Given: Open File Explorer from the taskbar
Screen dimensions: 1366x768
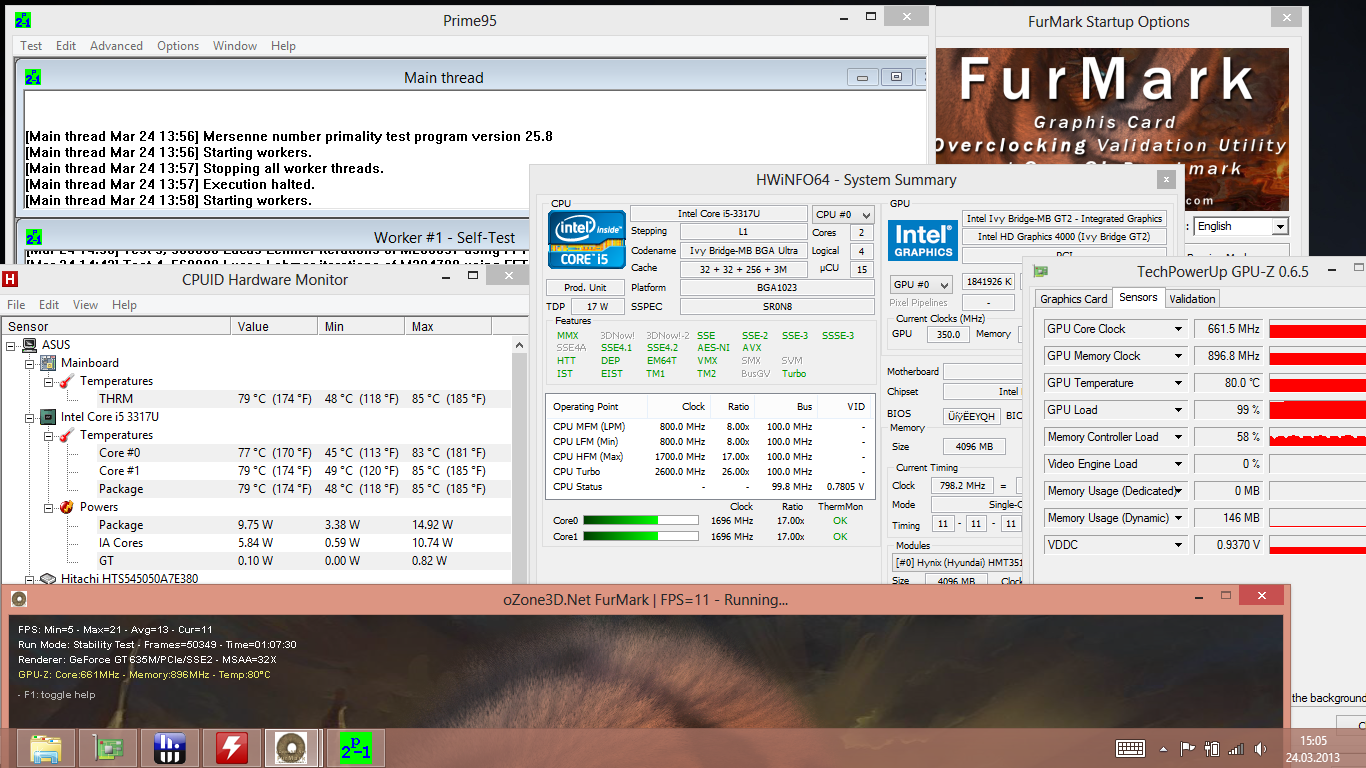Looking at the screenshot, I should click(46, 748).
